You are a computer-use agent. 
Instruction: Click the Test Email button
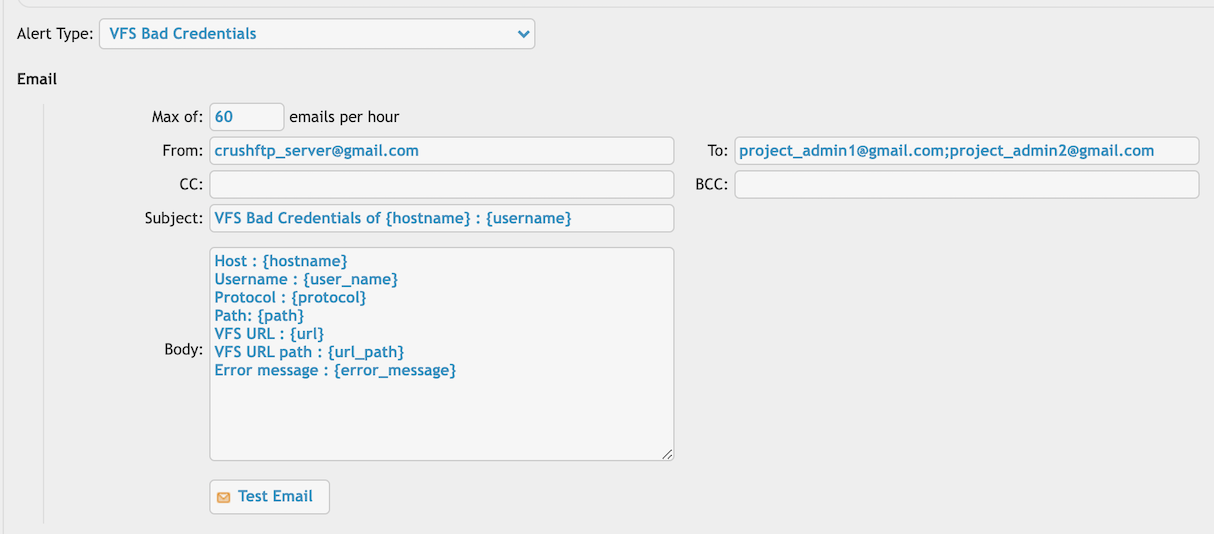pos(269,497)
